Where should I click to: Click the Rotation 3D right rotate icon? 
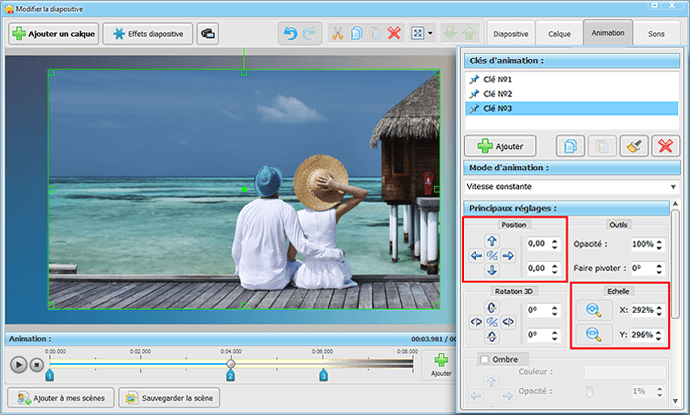point(508,322)
